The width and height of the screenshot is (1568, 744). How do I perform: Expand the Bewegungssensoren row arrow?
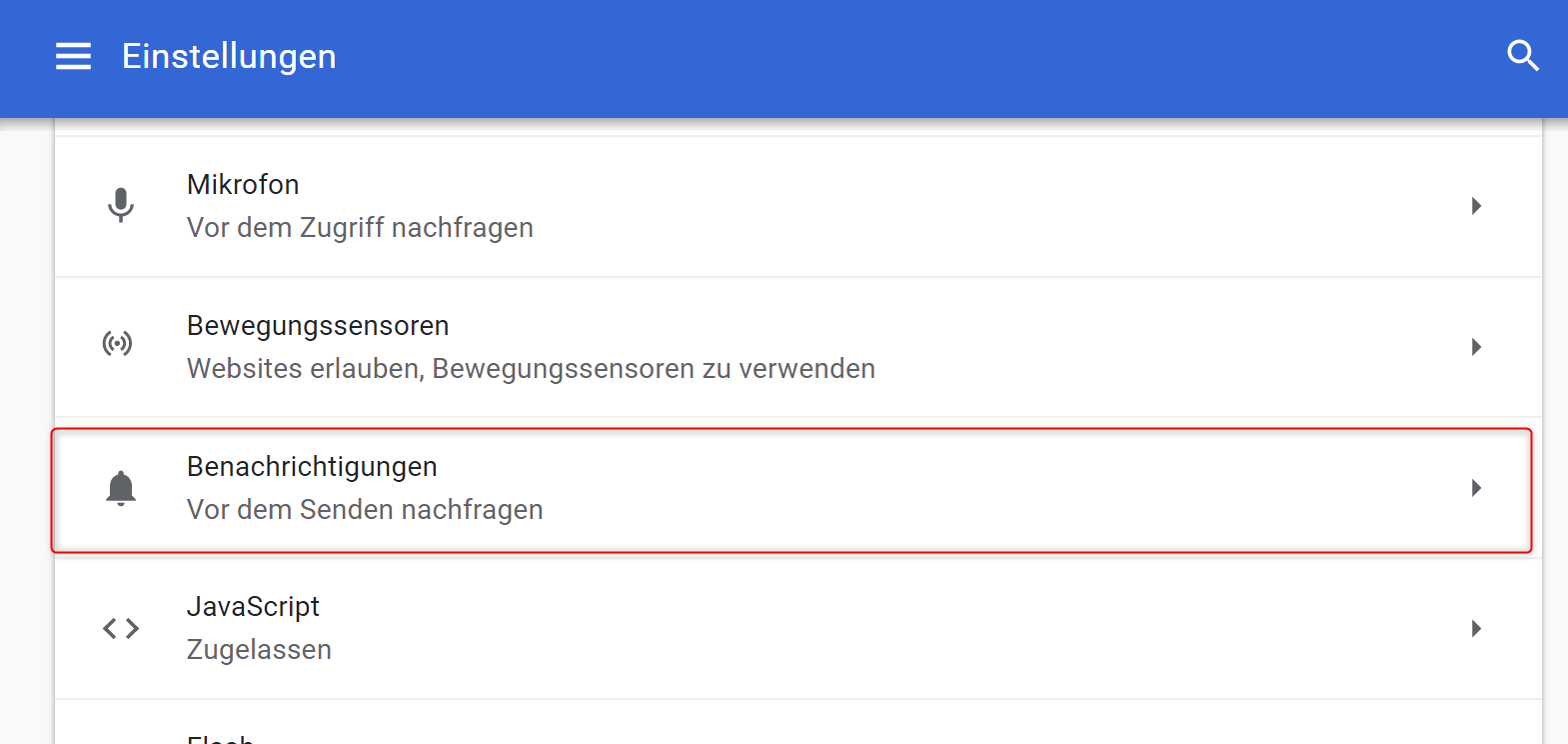pos(1476,347)
